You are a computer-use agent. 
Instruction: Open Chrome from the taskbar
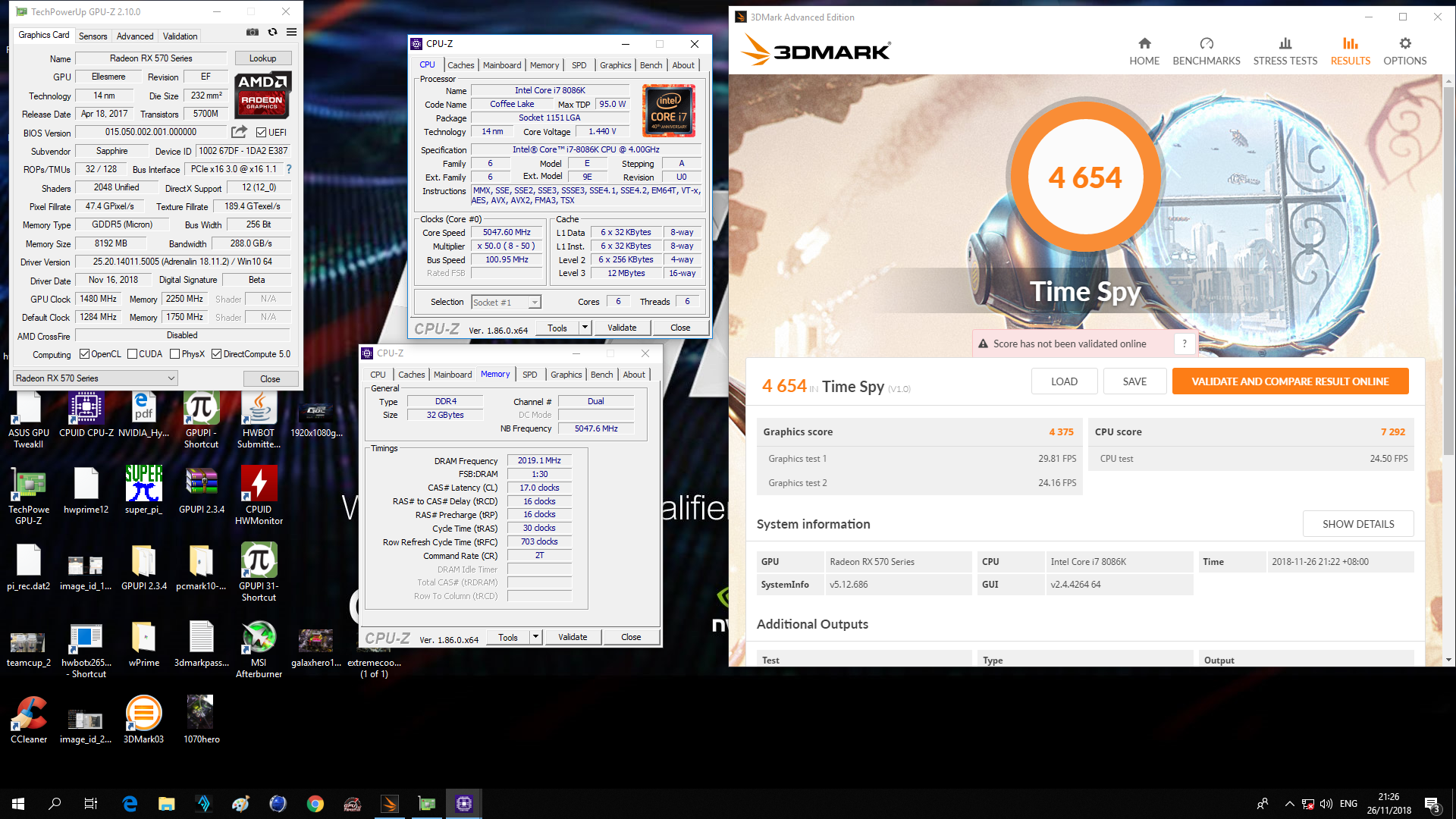tap(315, 804)
